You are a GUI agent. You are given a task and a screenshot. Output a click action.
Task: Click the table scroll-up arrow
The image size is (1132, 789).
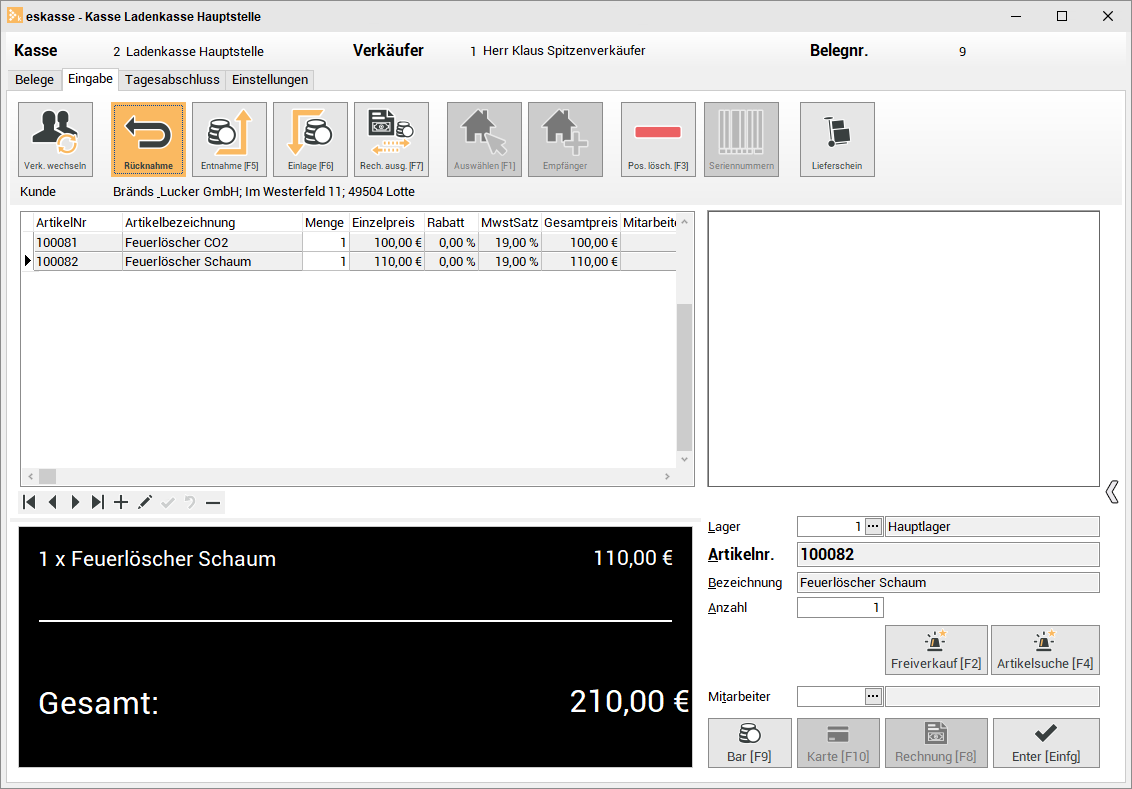684,222
